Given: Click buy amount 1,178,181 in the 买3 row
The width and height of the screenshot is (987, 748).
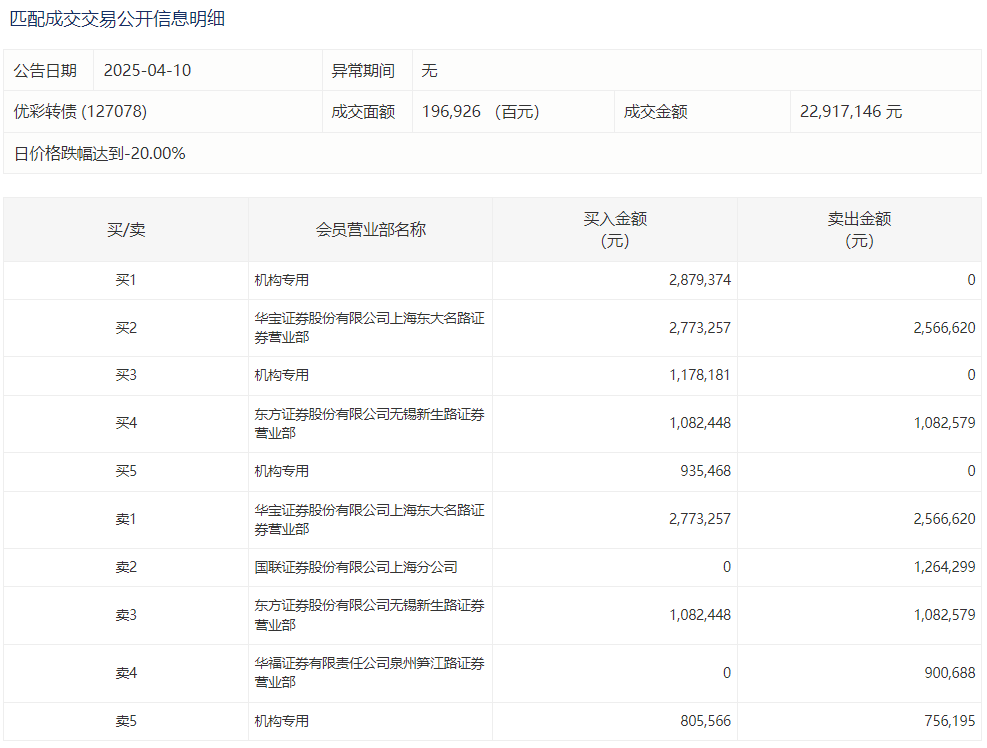Looking at the screenshot, I should [700, 375].
